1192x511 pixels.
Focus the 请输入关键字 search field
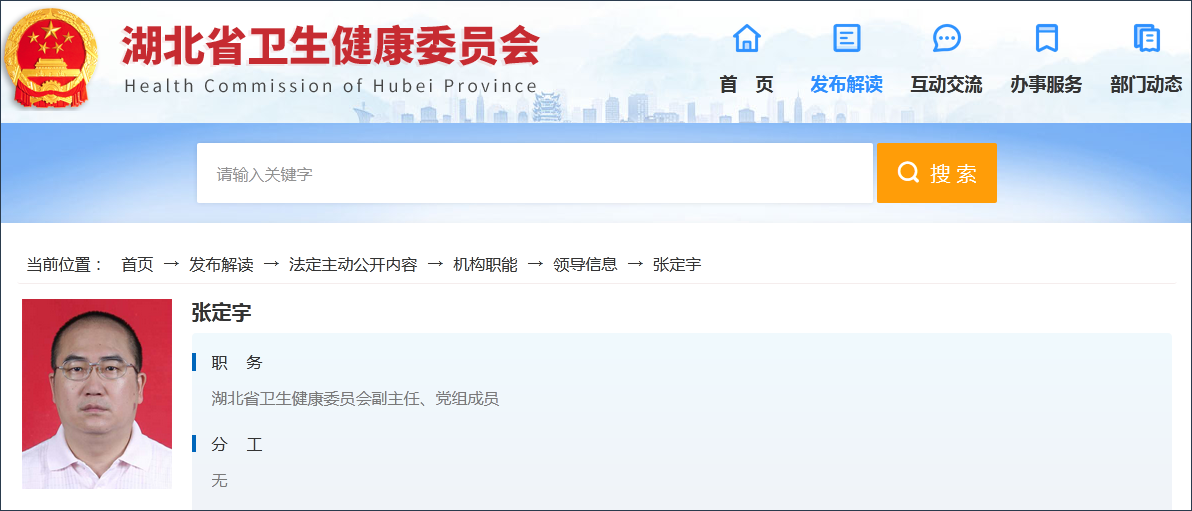[x=534, y=173]
